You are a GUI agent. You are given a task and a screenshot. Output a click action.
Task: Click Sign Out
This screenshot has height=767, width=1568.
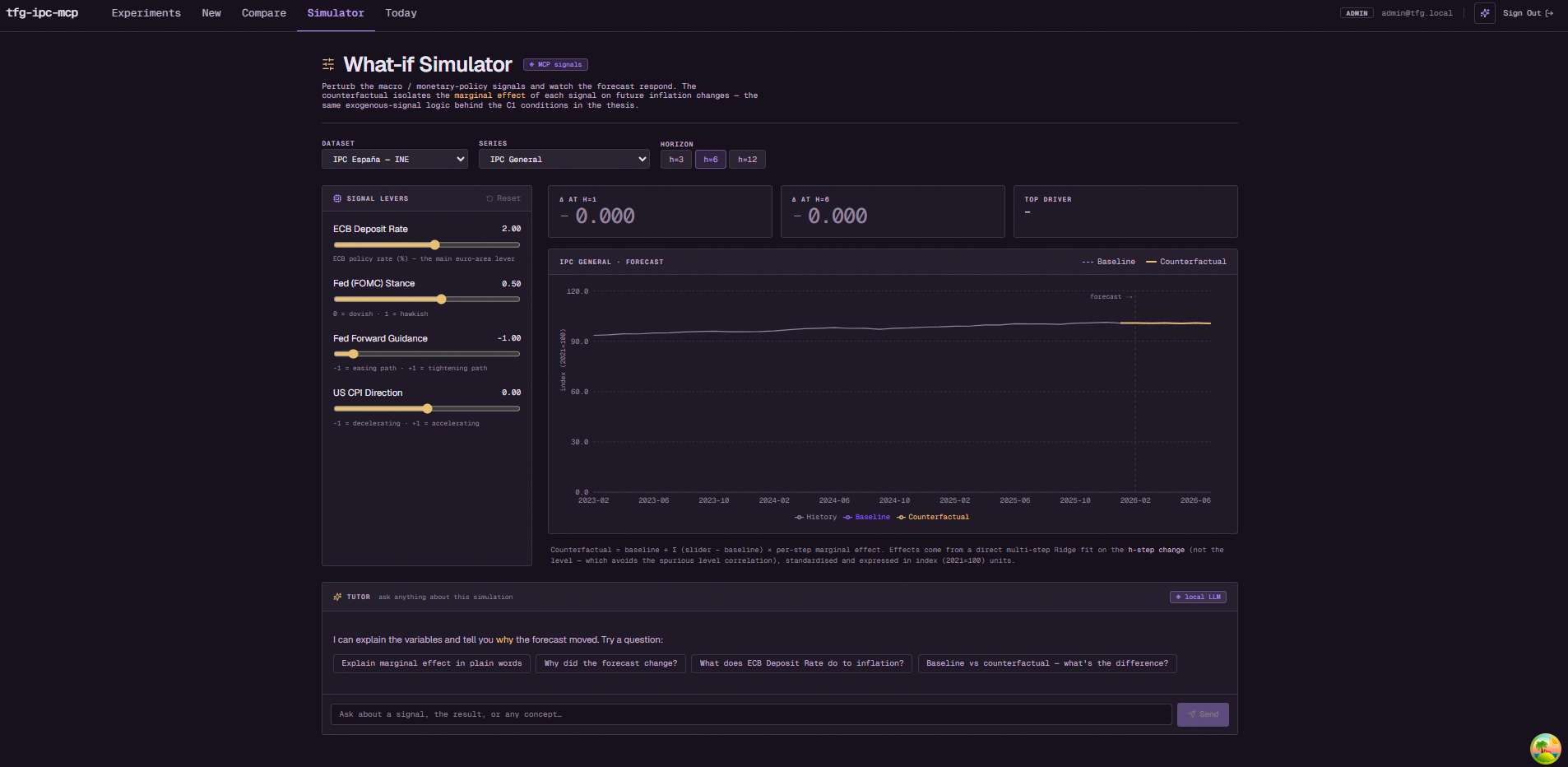(x=1528, y=13)
